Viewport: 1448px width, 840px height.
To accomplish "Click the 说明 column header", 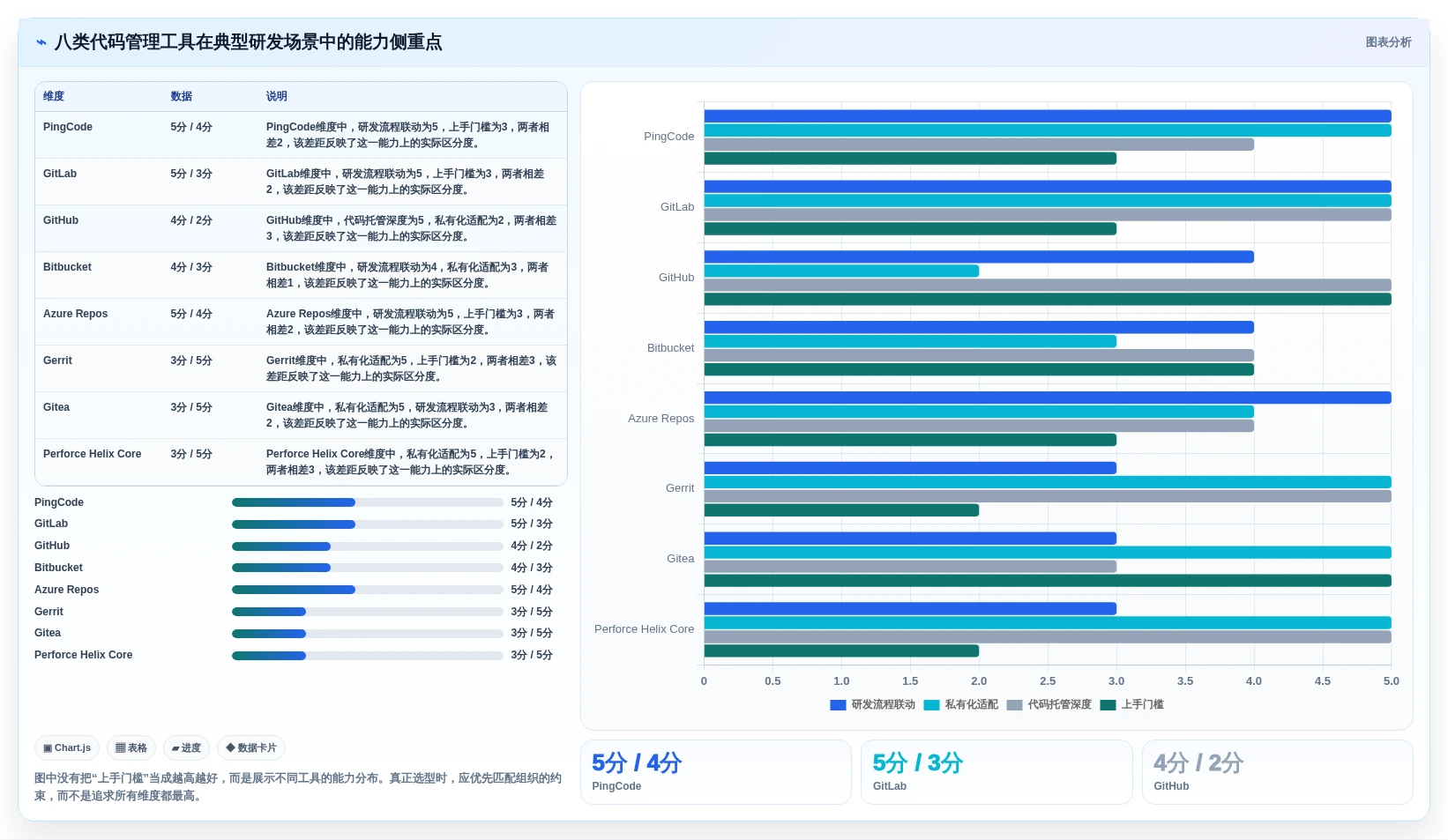I will 277,97.
